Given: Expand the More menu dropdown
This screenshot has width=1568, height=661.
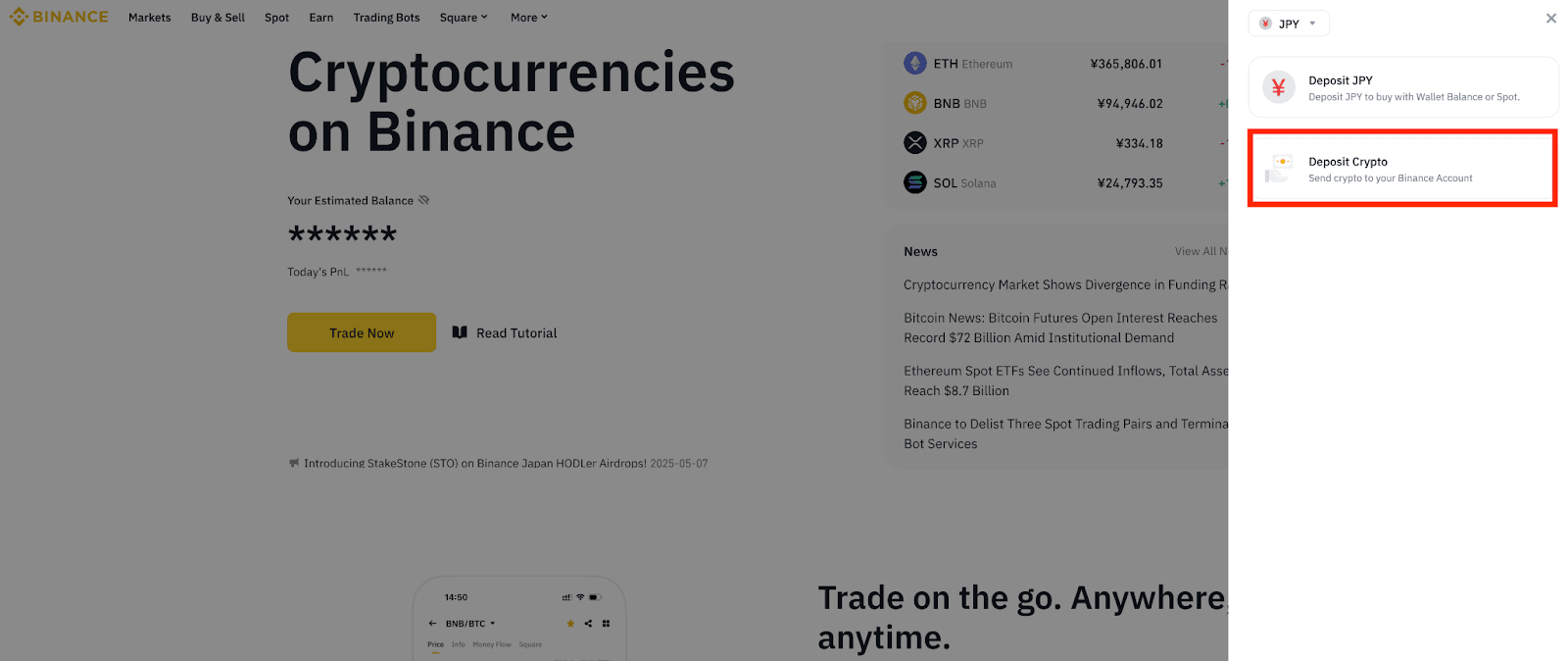Looking at the screenshot, I should 529,18.
